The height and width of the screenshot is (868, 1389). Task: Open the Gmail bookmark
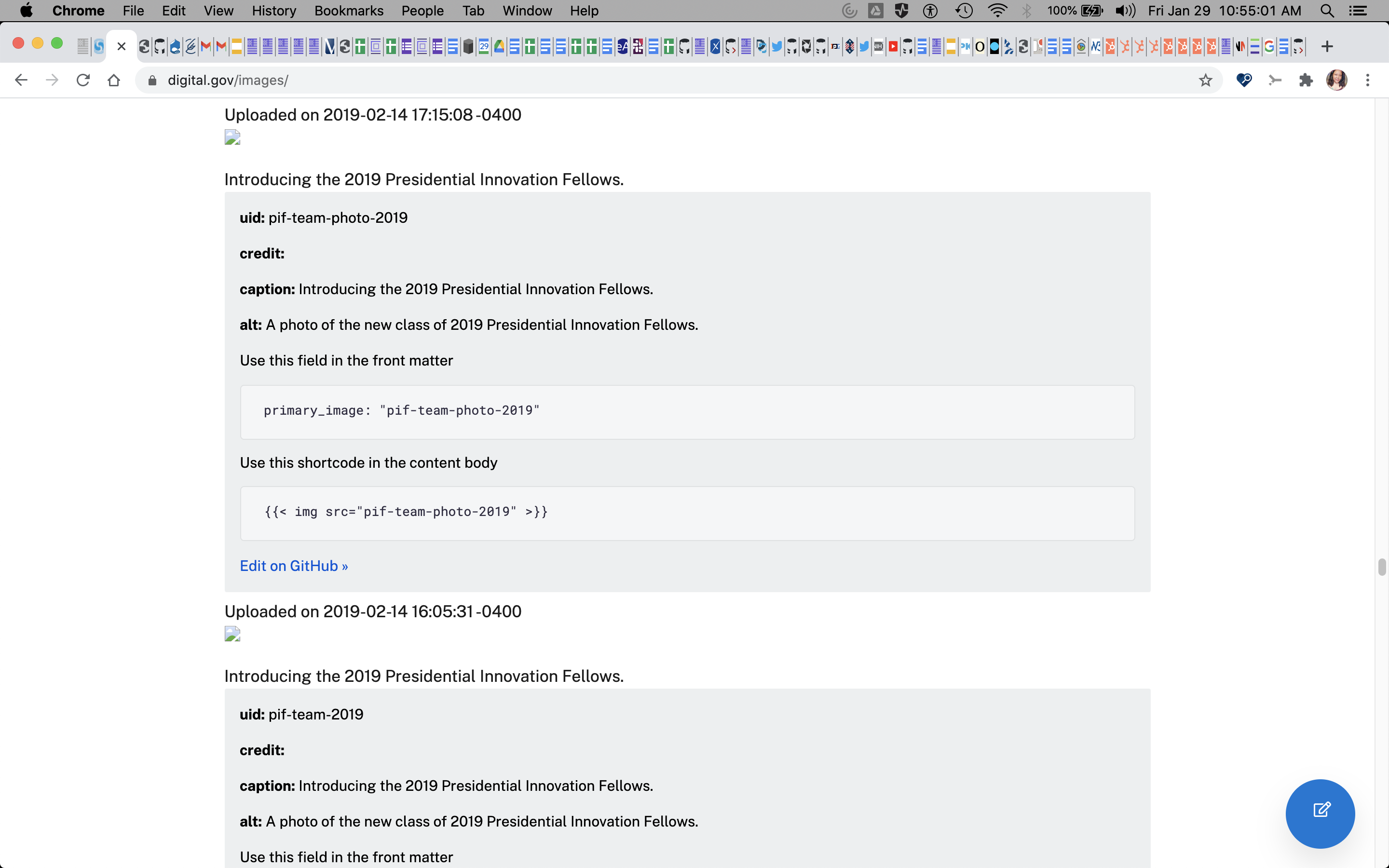(205, 47)
